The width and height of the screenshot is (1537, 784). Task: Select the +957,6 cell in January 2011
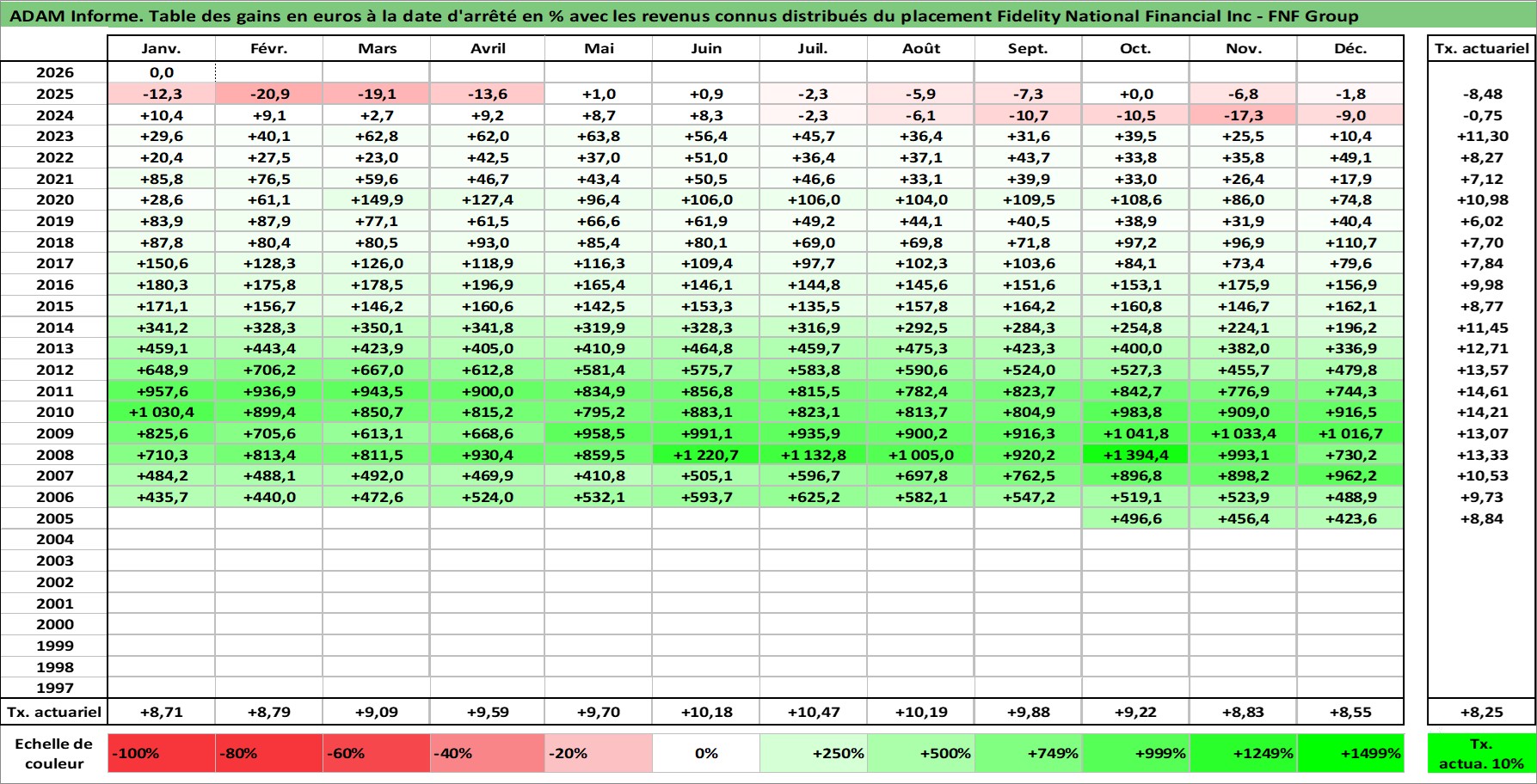[162, 391]
